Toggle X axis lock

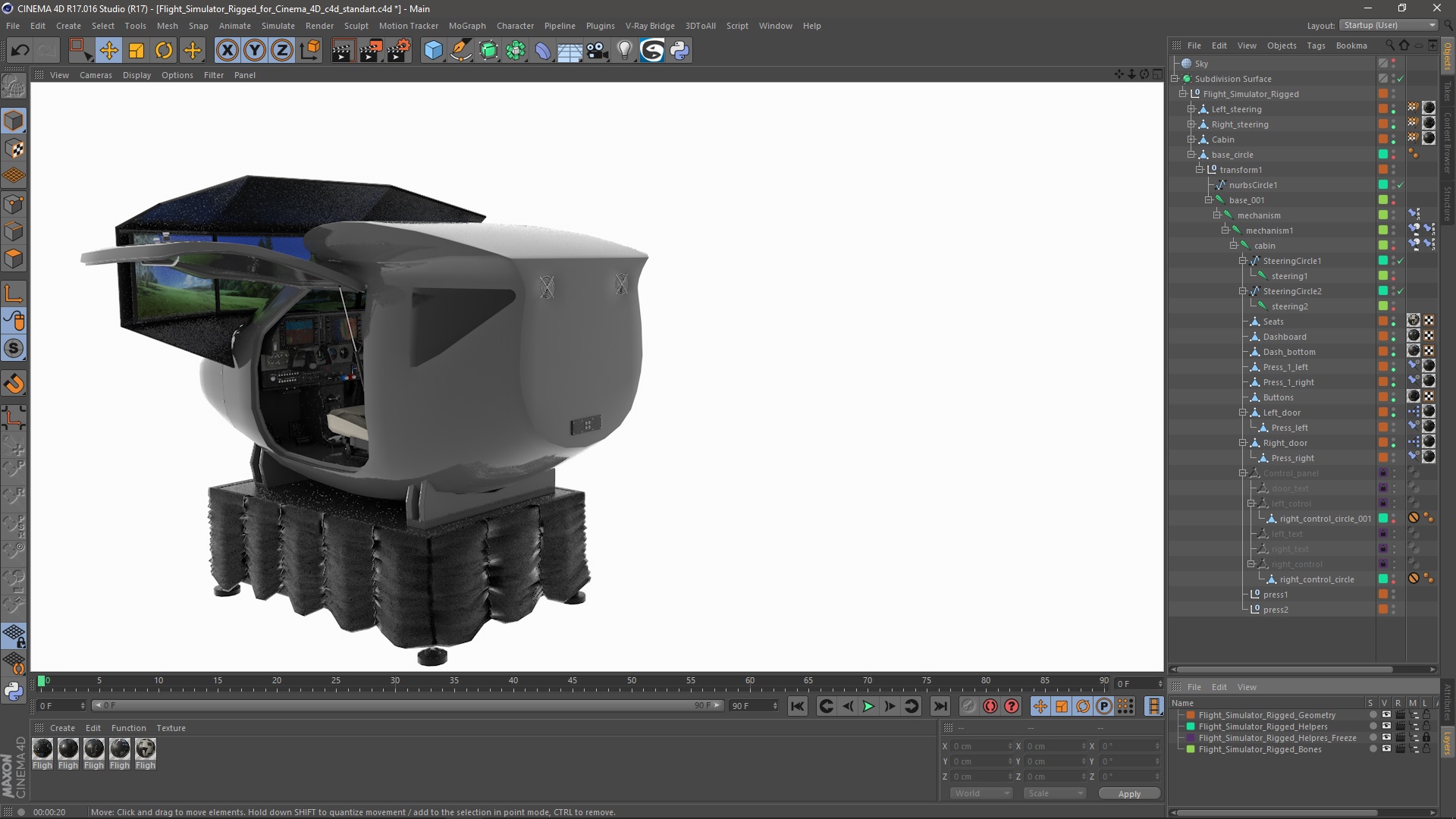pyautogui.click(x=227, y=51)
